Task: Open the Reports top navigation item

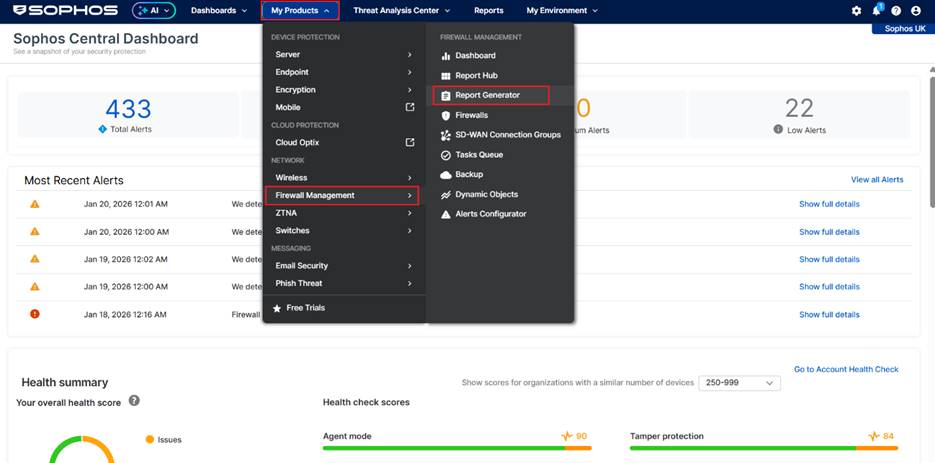Action: tap(488, 11)
